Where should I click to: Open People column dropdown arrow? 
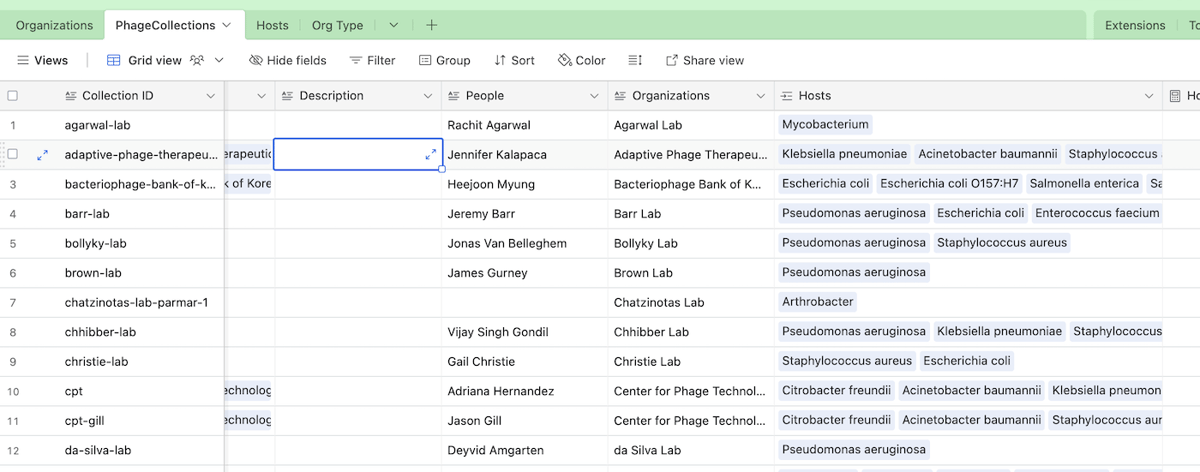(594, 96)
